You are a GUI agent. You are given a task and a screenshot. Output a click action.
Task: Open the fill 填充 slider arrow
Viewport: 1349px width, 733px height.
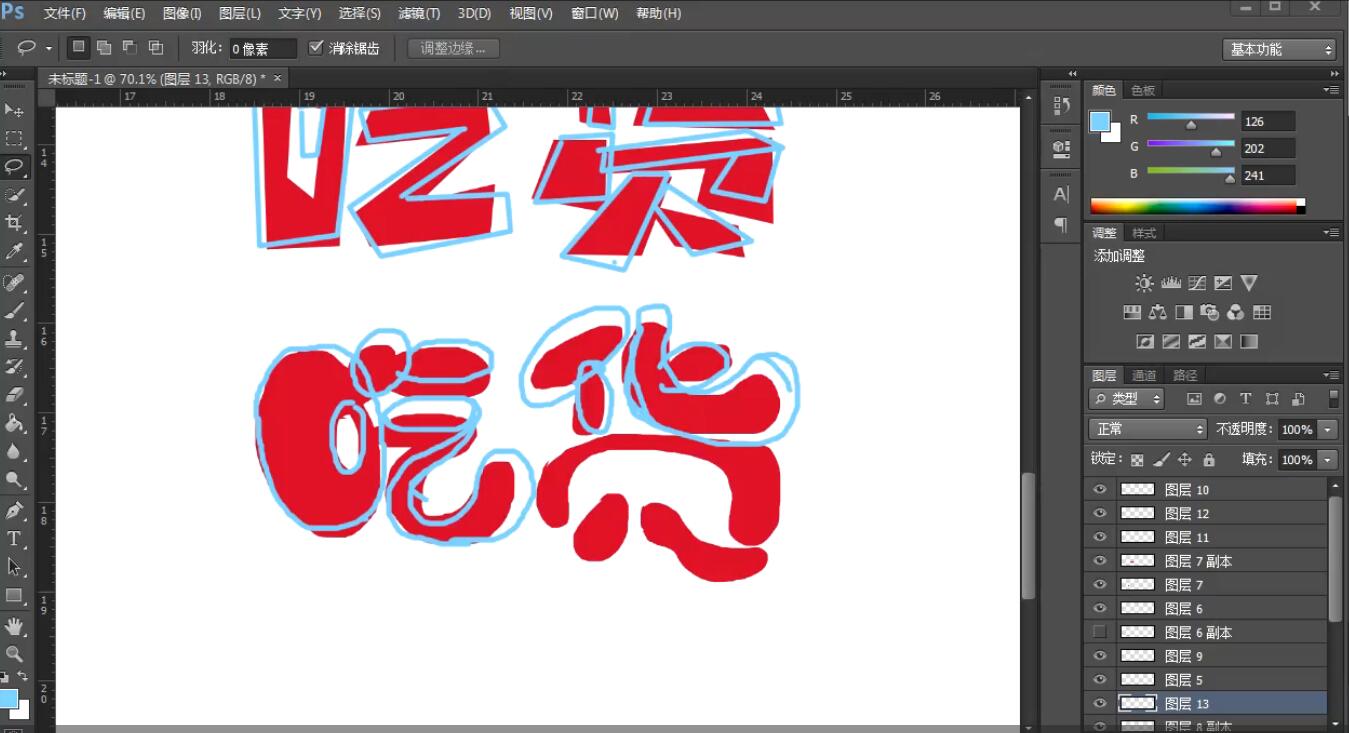click(x=1328, y=460)
